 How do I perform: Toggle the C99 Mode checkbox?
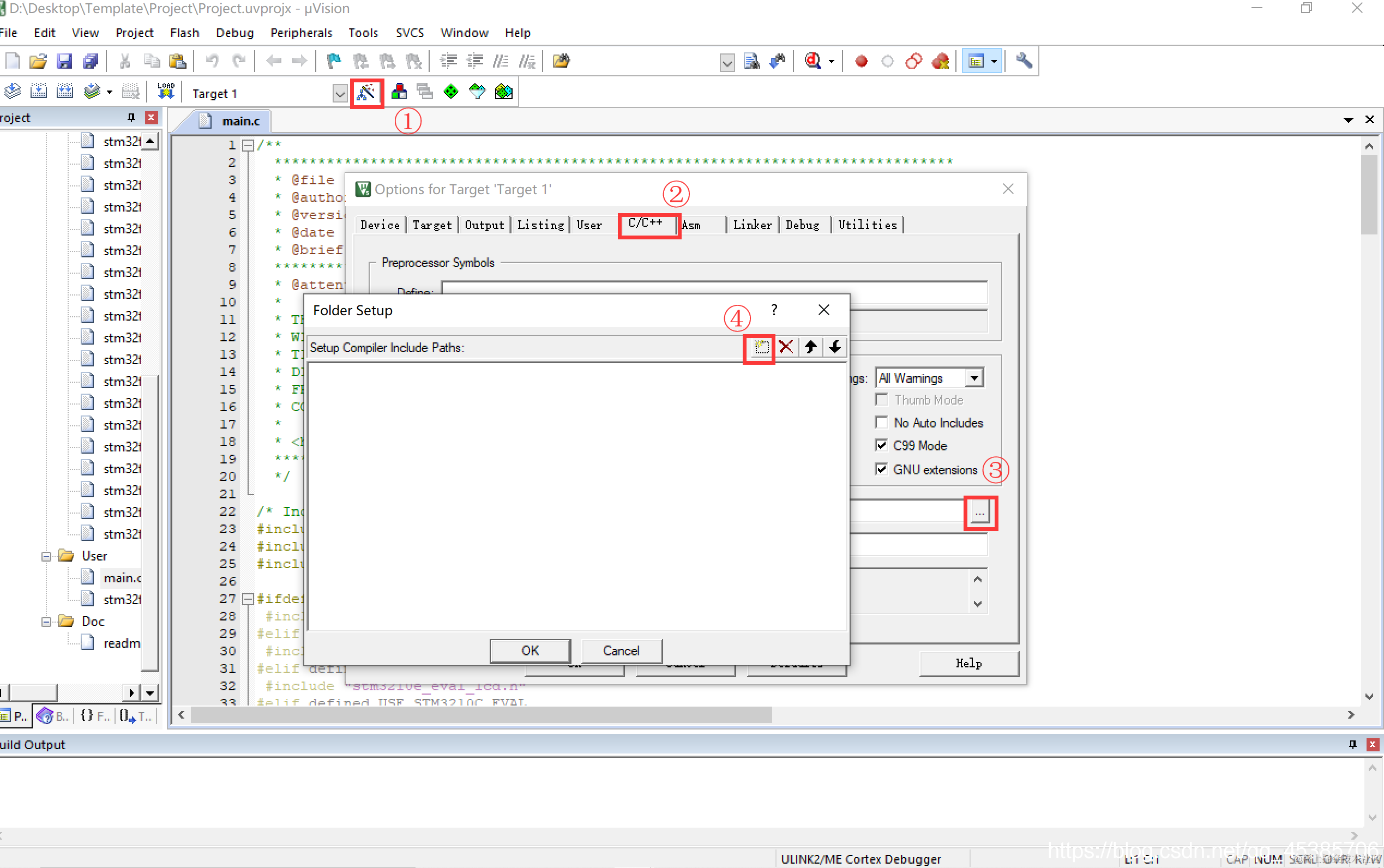[881, 445]
